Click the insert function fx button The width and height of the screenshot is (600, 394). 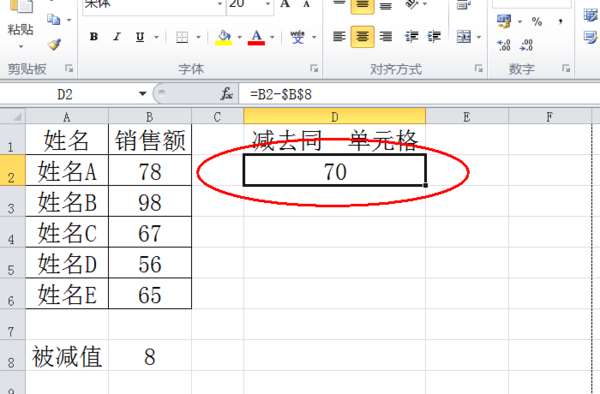click(x=226, y=94)
